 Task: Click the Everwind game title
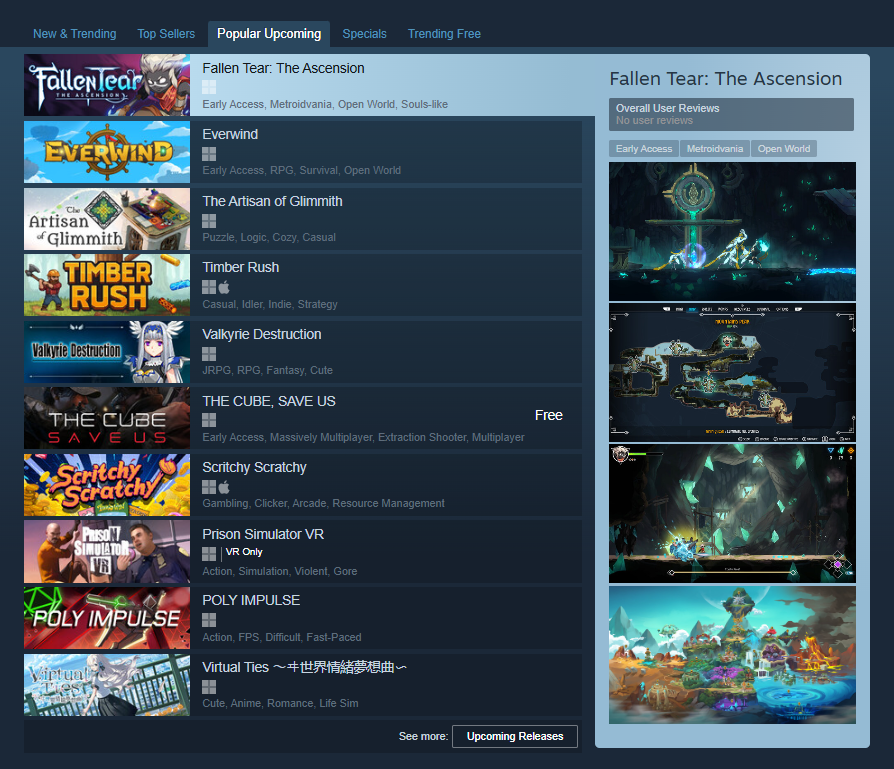tap(230, 135)
